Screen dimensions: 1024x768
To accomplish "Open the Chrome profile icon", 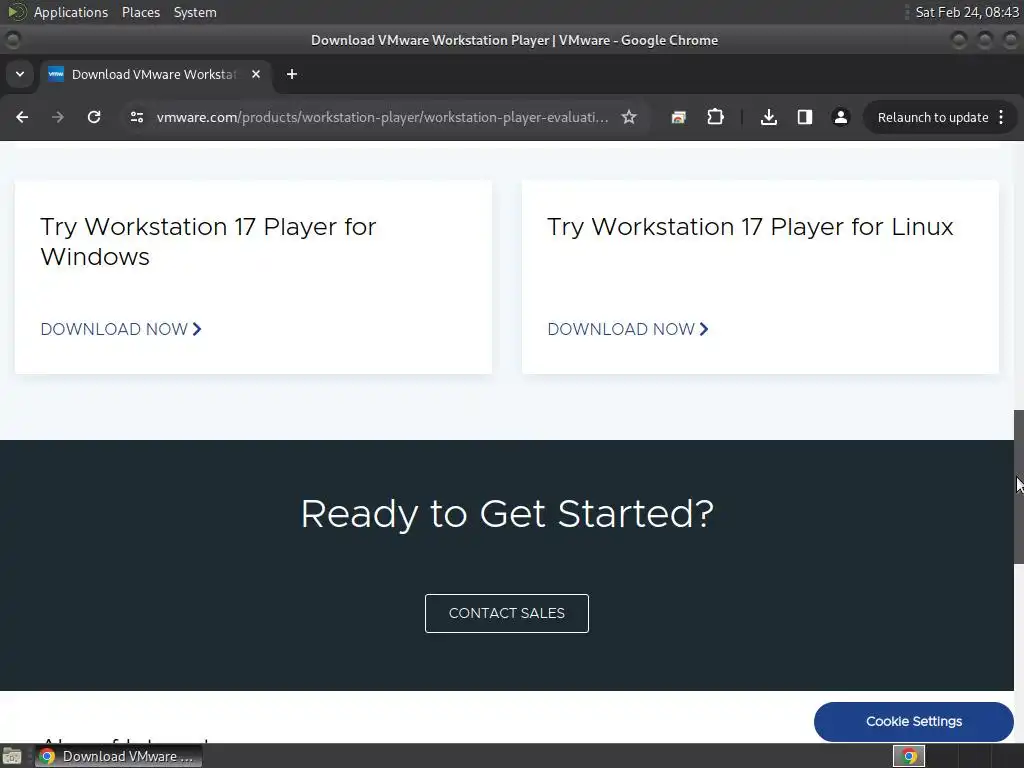I will pos(840,117).
